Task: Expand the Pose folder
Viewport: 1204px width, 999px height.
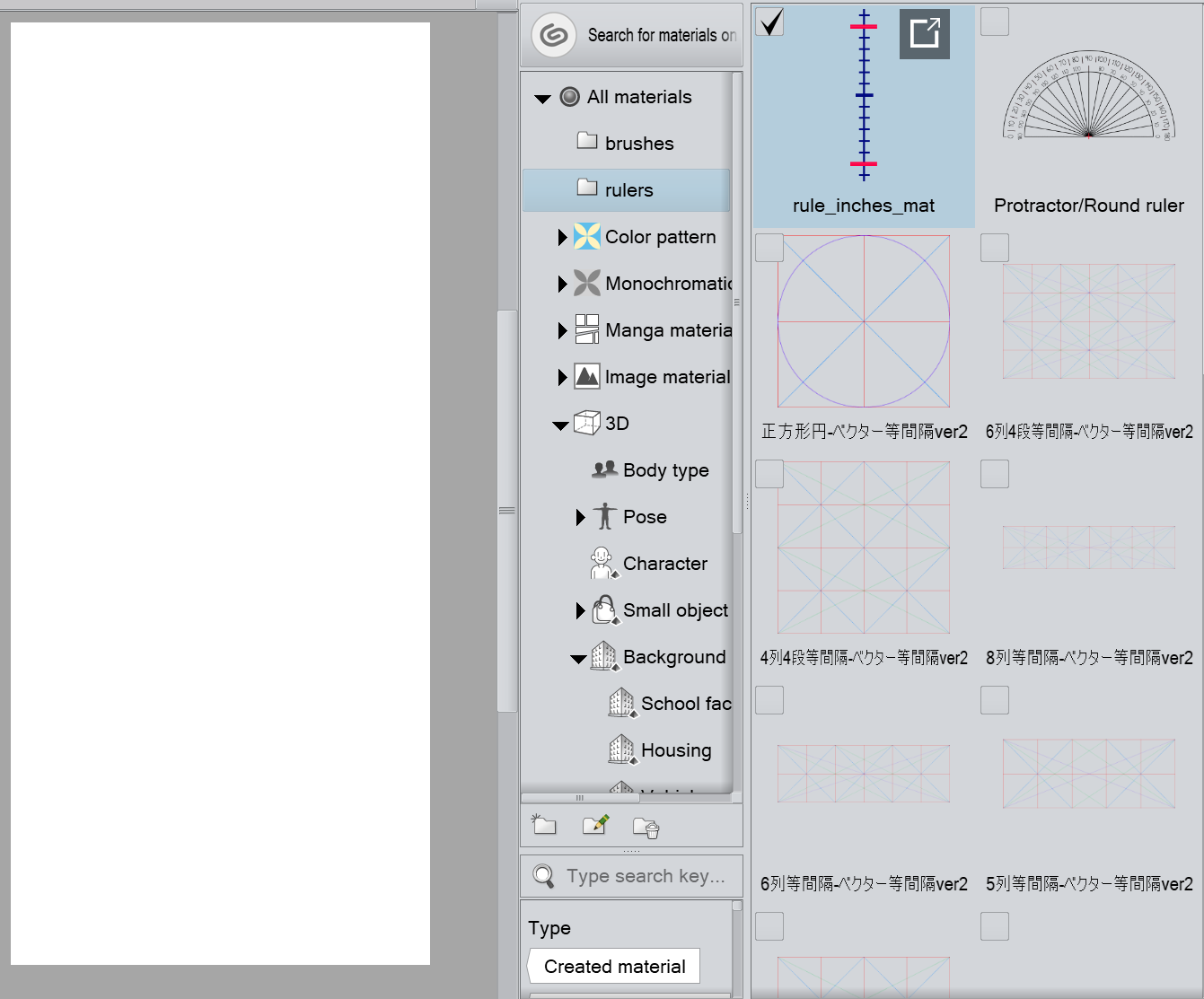Action: click(580, 517)
